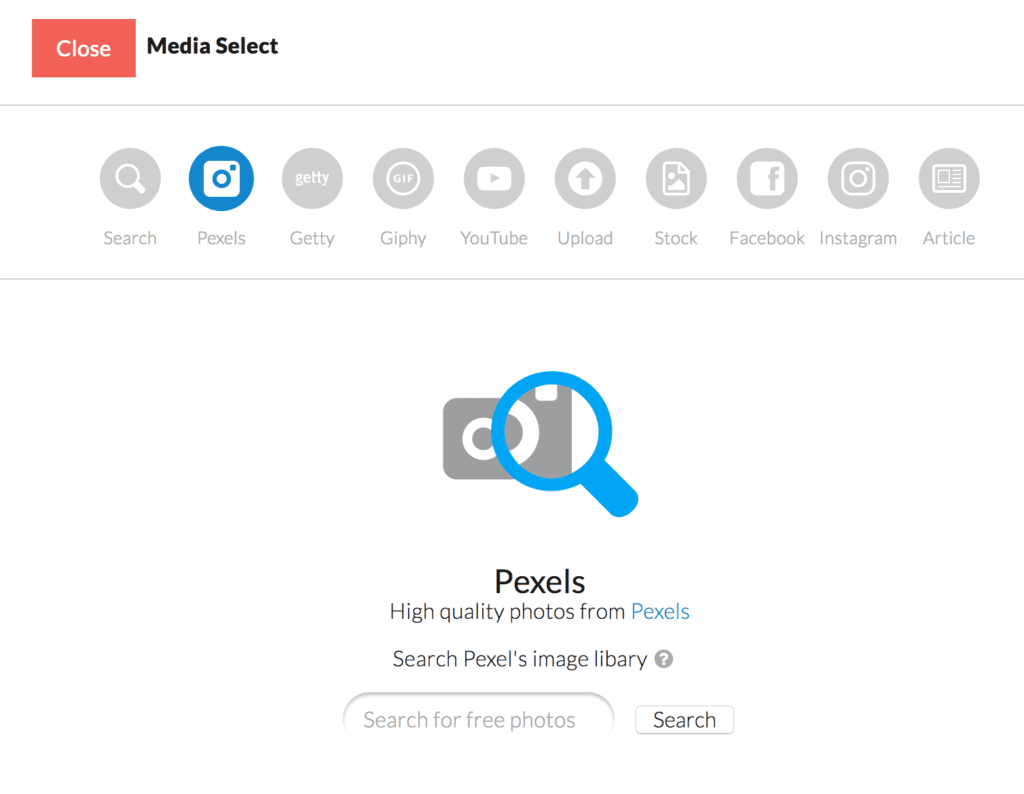Open the Stock images icon

(676, 178)
